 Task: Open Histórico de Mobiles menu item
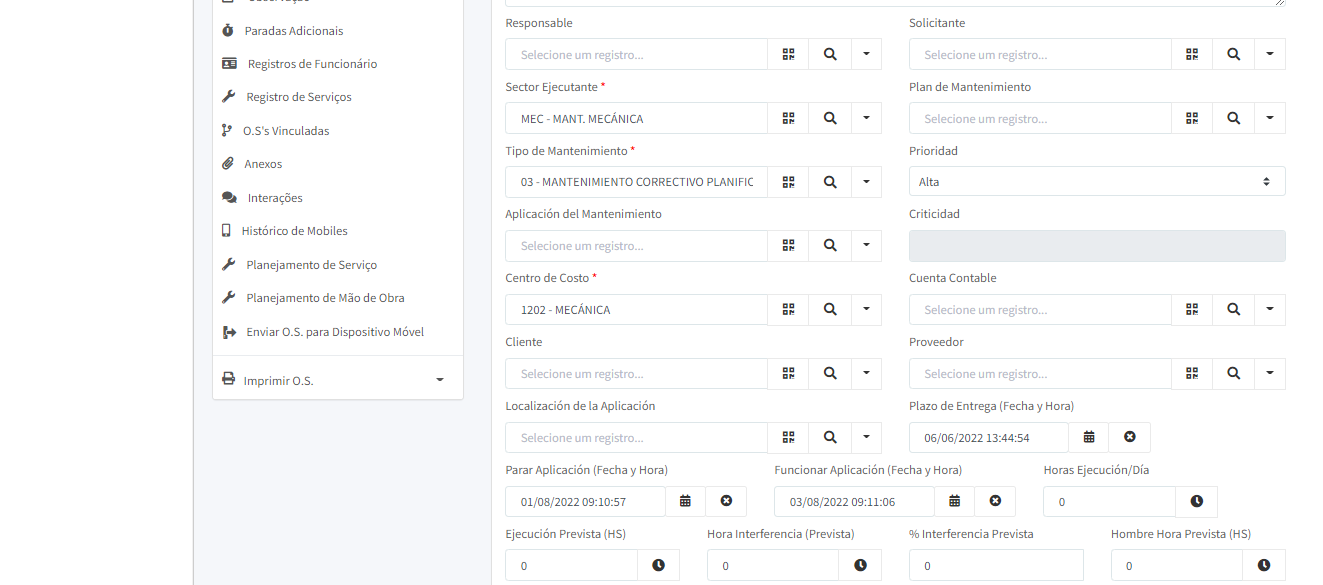coord(294,231)
